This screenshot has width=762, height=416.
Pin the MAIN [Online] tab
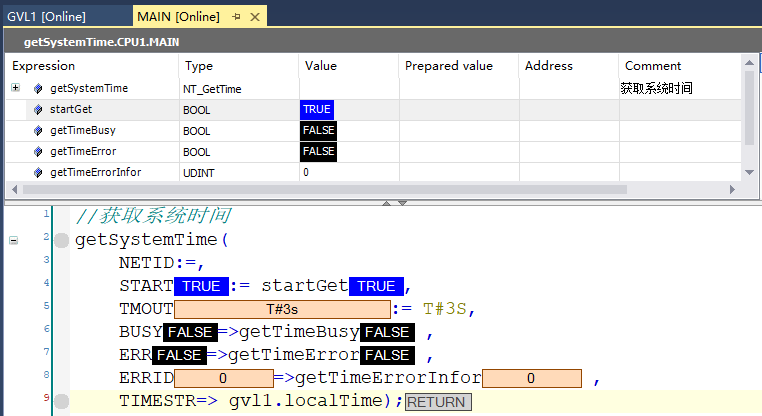(237, 17)
